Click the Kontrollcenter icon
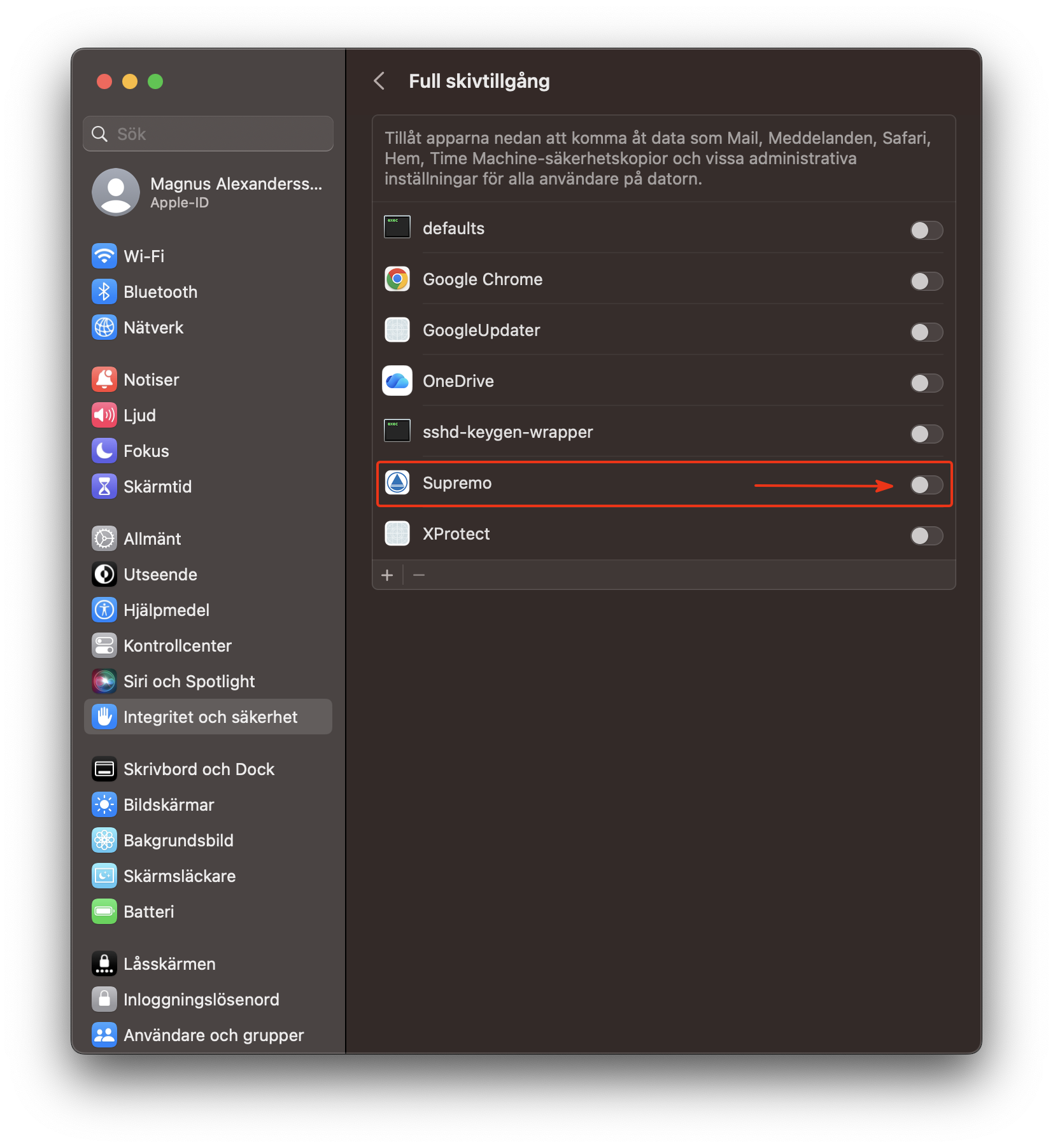The image size is (1053, 1148). [104, 646]
